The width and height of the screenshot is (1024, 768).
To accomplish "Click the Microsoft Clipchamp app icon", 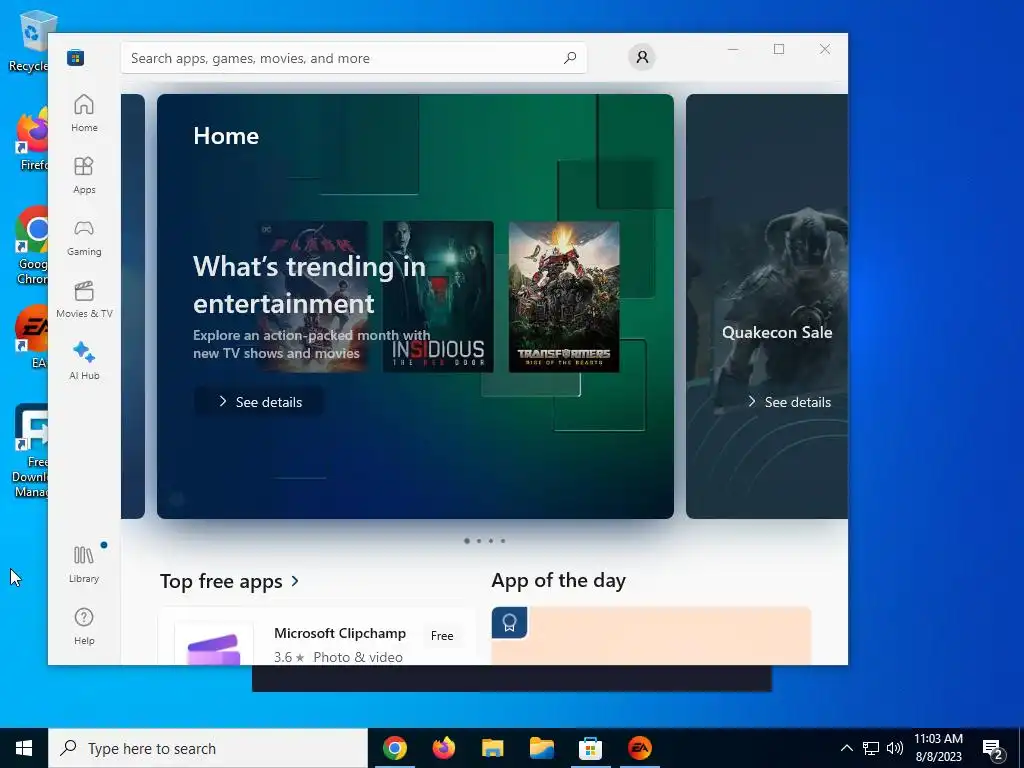I will tap(214, 643).
